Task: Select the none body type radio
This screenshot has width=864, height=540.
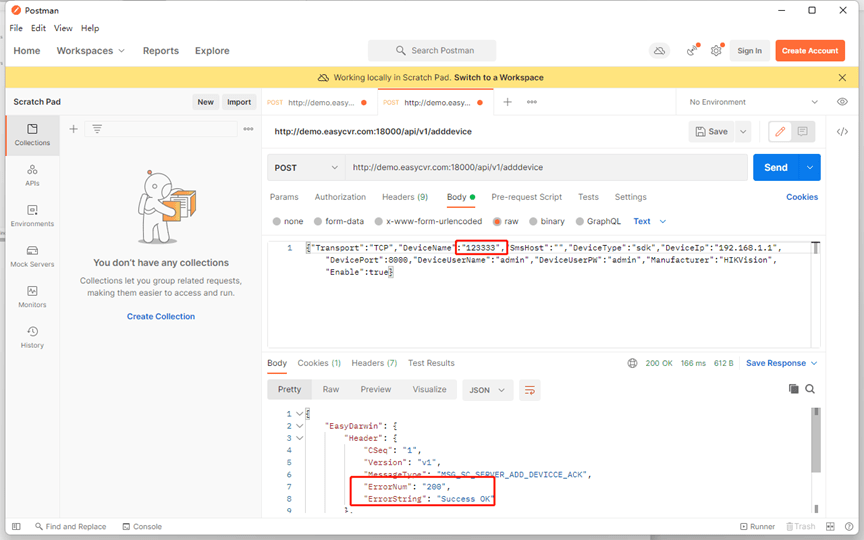Action: point(277,222)
